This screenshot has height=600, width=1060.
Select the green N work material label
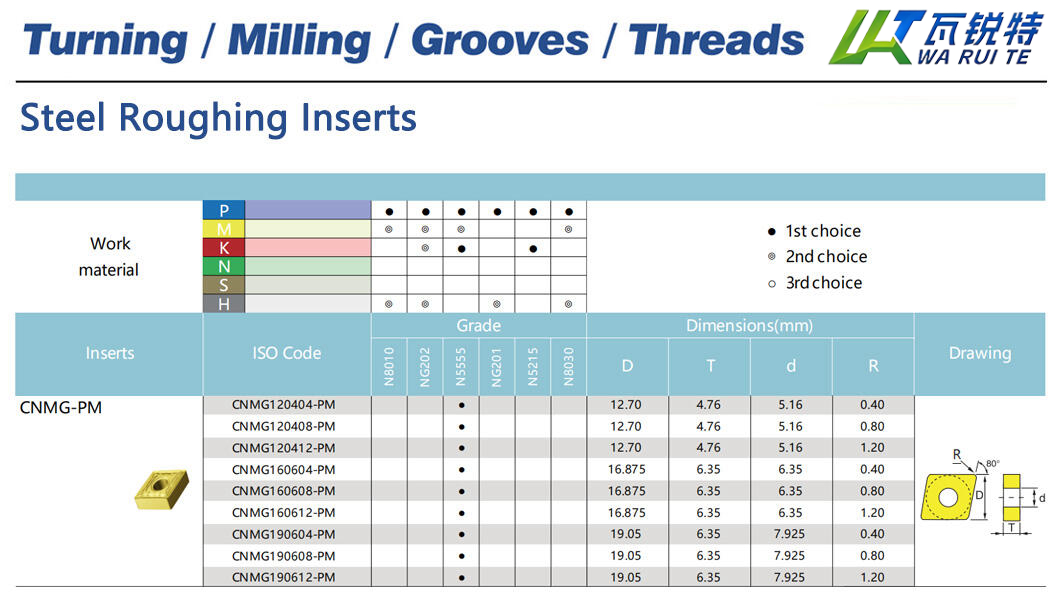(x=224, y=267)
